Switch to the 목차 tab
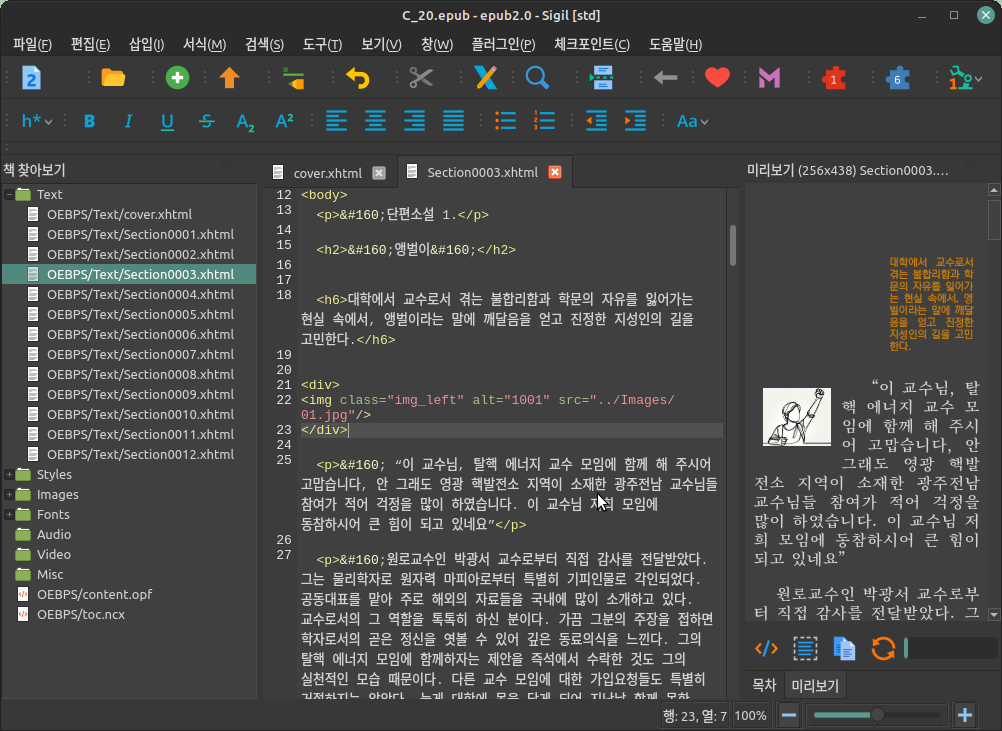Viewport: 1002px width, 731px height. click(764, 686)
